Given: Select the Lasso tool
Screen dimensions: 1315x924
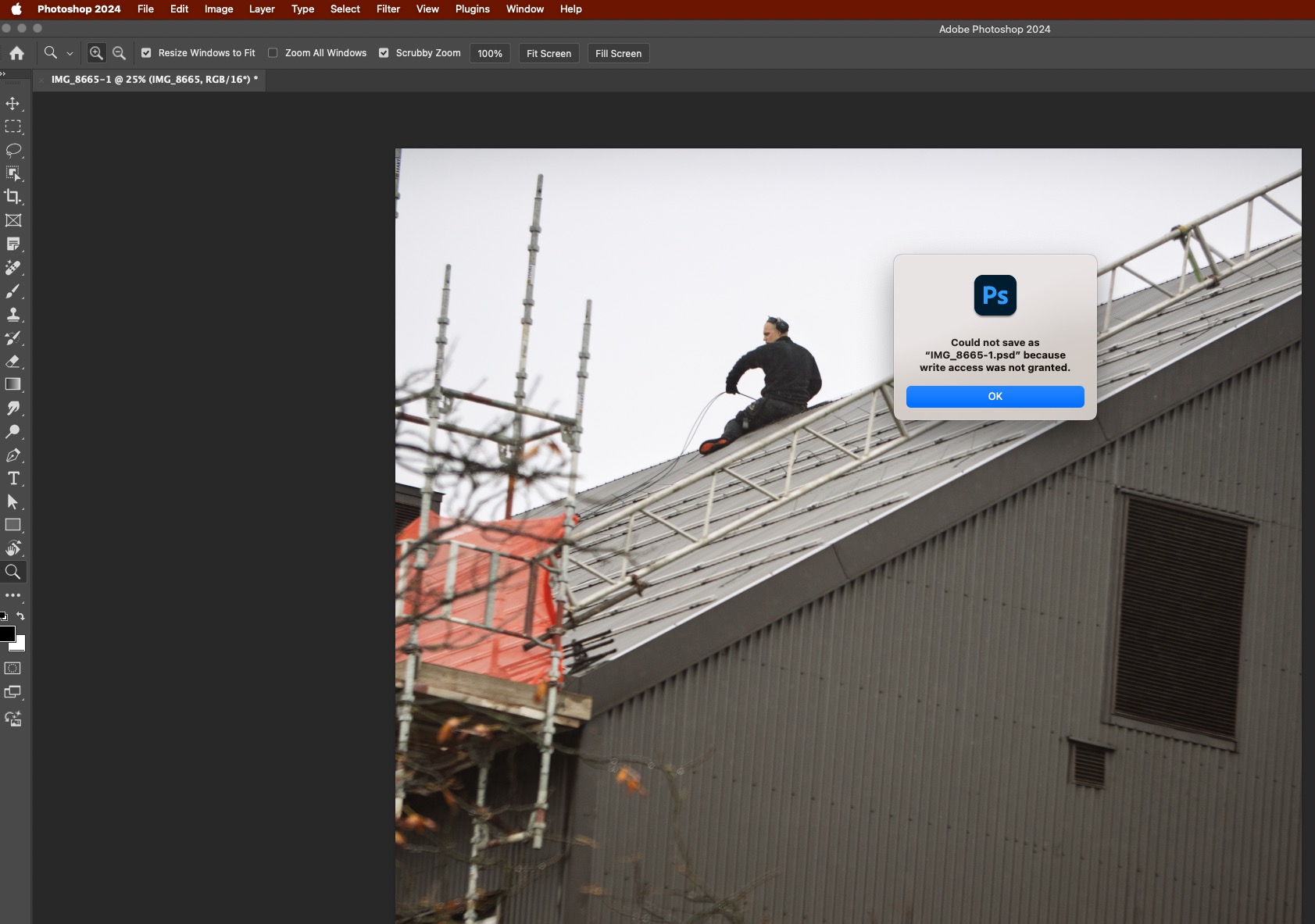Looking at the screenshot, I should tap(13, 150).
